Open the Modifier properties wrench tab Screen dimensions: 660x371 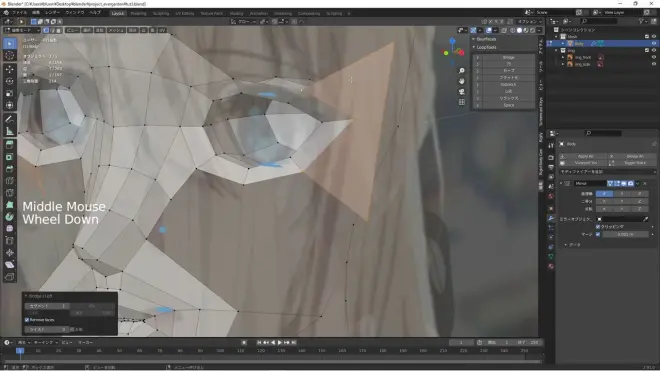coord(551,218)
